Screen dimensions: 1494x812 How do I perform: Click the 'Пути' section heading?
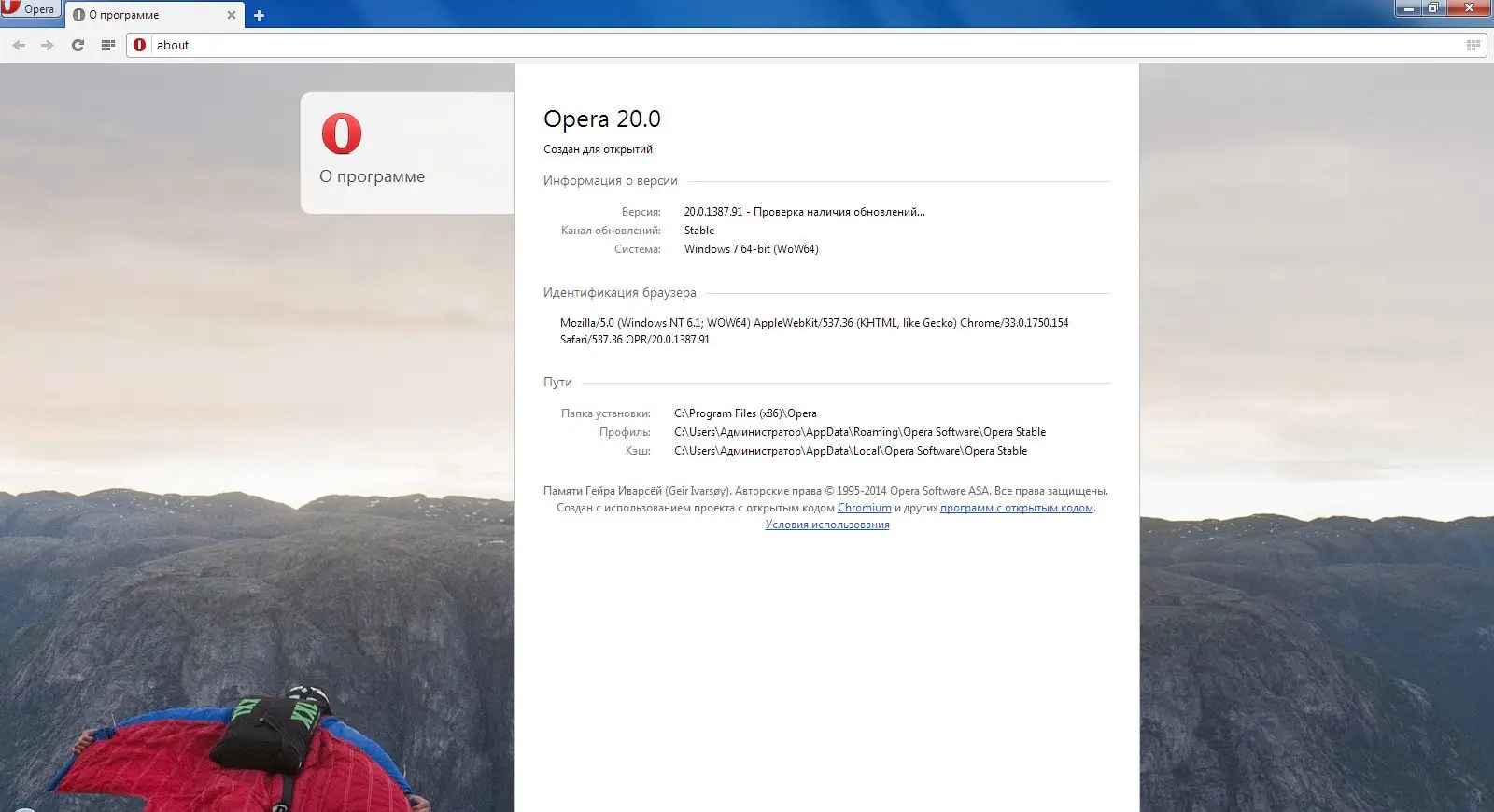557,383
